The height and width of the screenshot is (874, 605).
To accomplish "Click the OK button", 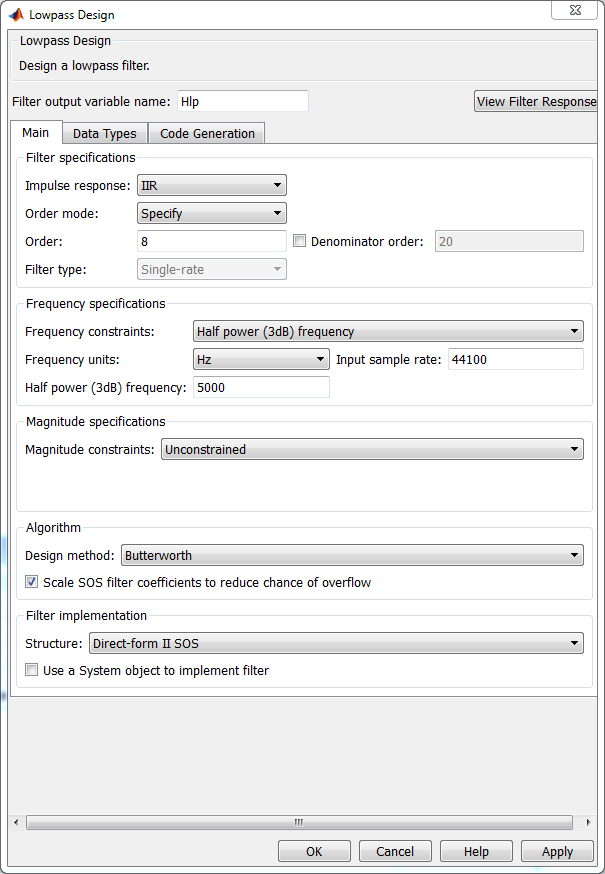I will pos(314,851).
